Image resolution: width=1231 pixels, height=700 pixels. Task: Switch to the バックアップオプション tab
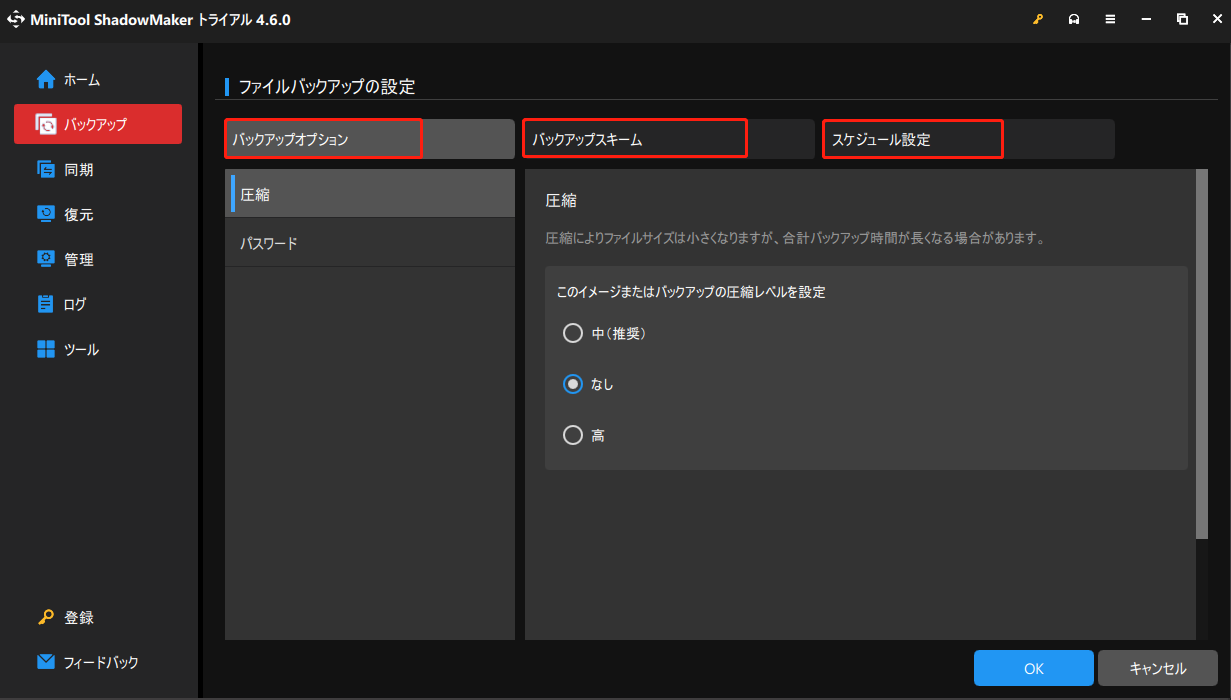coord(370,139)
